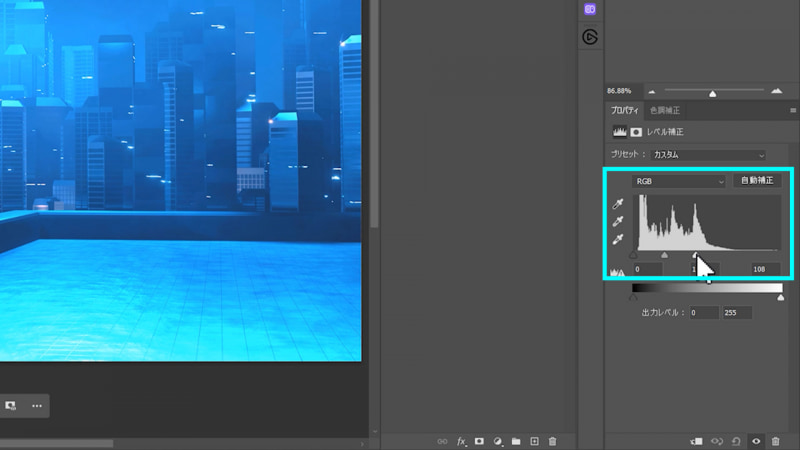Add a layer mask
Image resolution: width=800 pixels, height=450 pixels.
479,441
